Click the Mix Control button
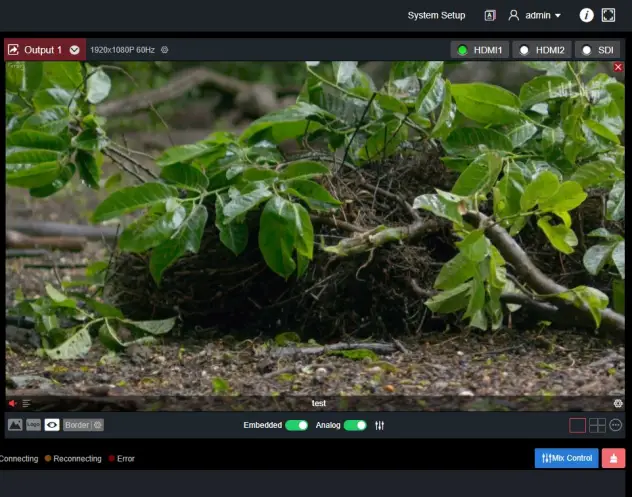The width and height of the screenshot is (632, 497). [566, 458]
